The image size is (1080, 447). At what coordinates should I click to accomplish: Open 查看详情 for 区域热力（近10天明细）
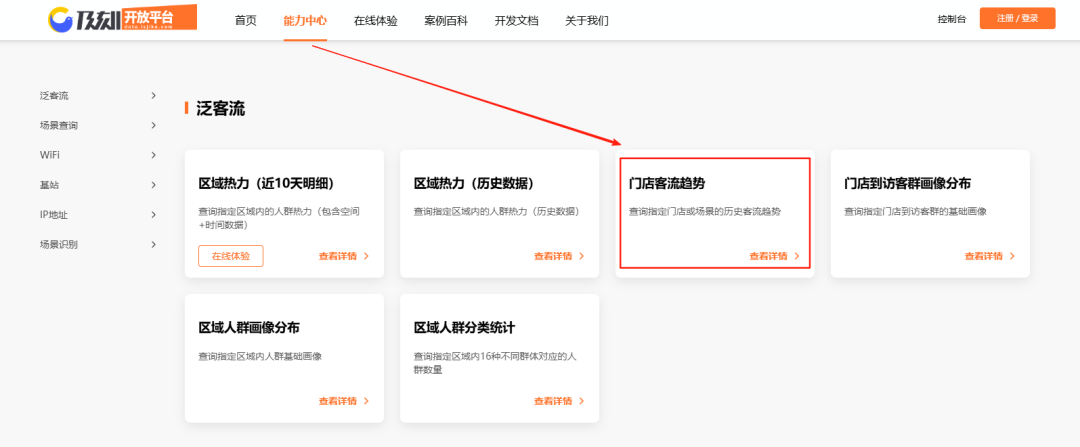[344, 256]
